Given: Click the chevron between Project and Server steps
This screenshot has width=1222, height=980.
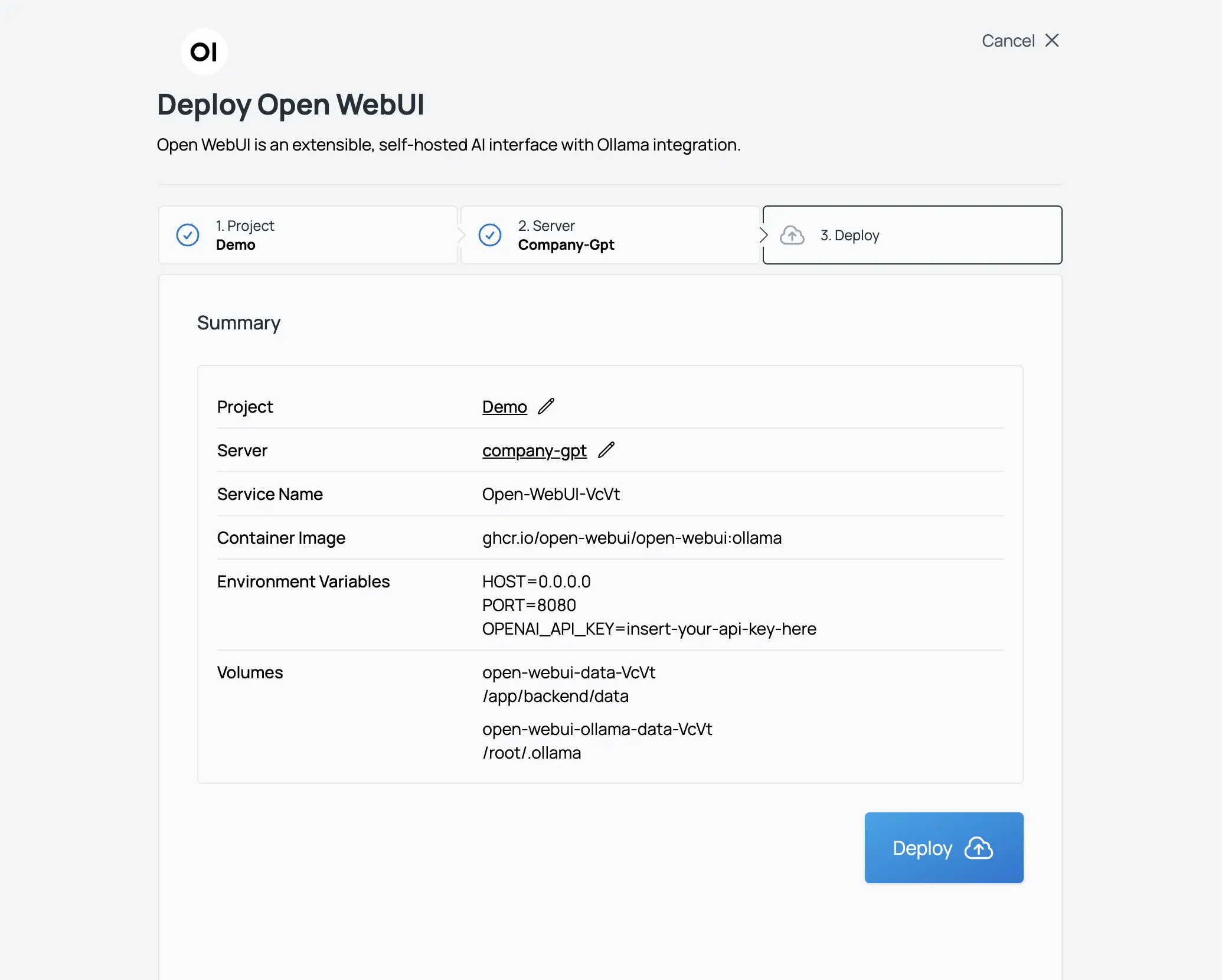Looking at the screenshot, I should (461, 235).
